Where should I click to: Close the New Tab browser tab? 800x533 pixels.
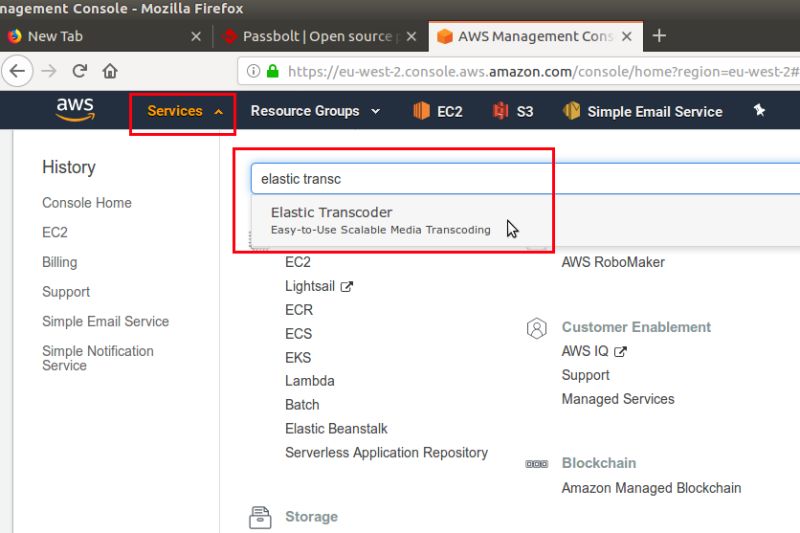tap(196, 36)
